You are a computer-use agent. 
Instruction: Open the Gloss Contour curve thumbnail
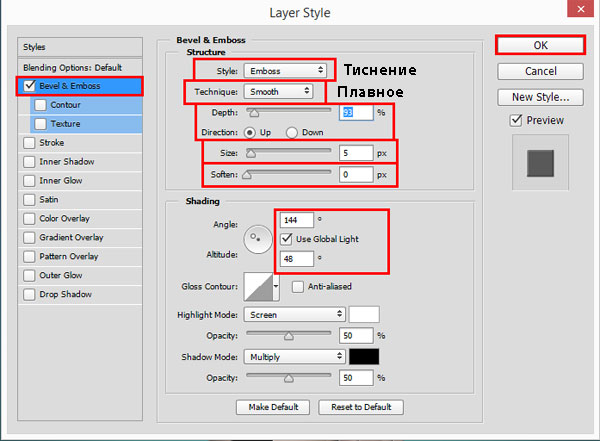pos(258,286)
